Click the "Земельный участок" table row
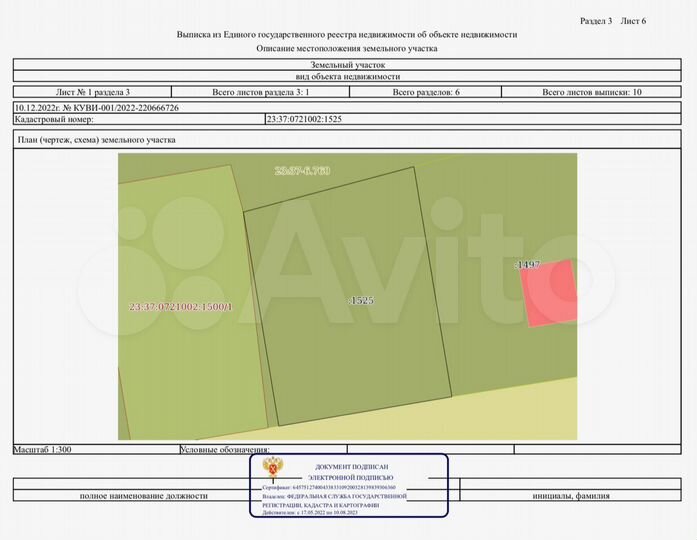697x540 pixels. [x=347, y=64]
